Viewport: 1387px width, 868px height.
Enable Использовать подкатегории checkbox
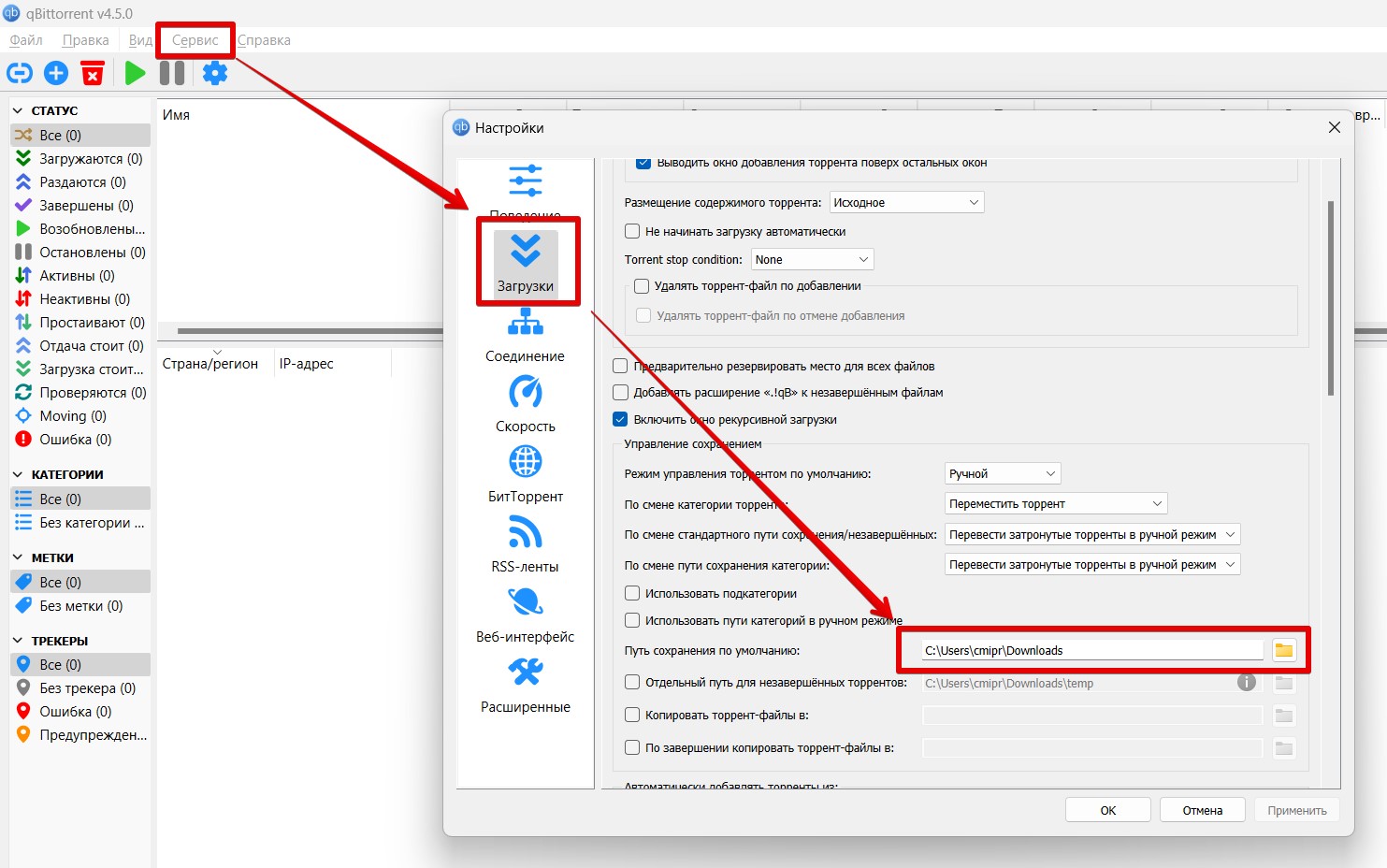(x=632, y=593)
